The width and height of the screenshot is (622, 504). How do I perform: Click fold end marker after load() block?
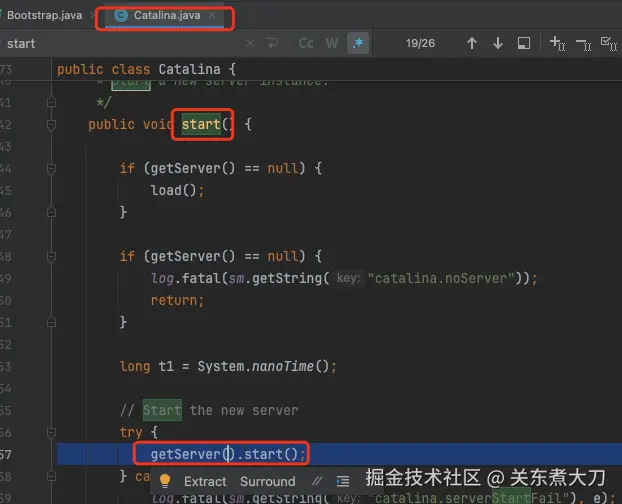51,213
